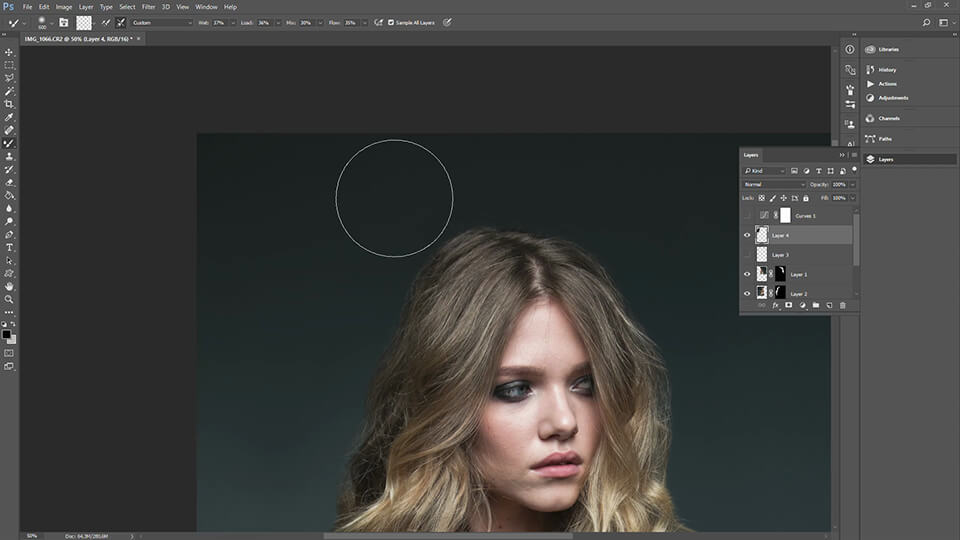The width and height of the screenshot is (960, 540).
Task: Open the Custom brush preset dropdown
Action: tap(162, 23)
